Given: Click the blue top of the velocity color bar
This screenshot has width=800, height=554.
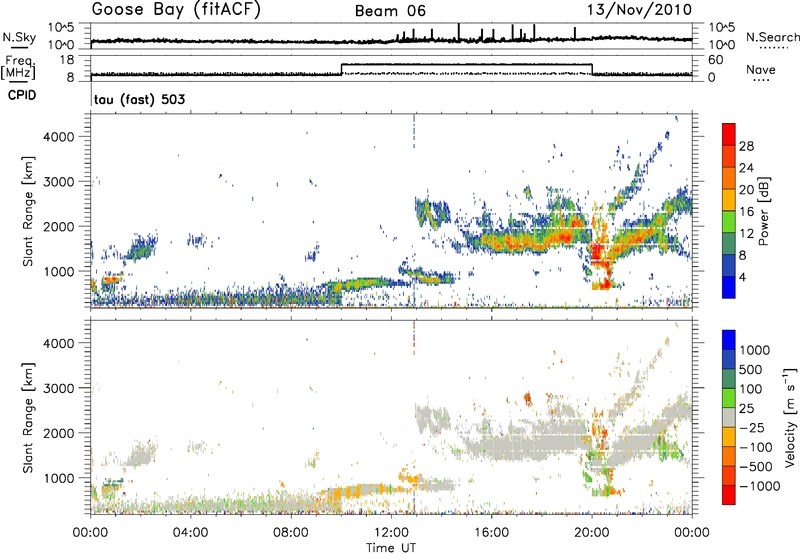Looking at the screenshot, I should [729, 340].
